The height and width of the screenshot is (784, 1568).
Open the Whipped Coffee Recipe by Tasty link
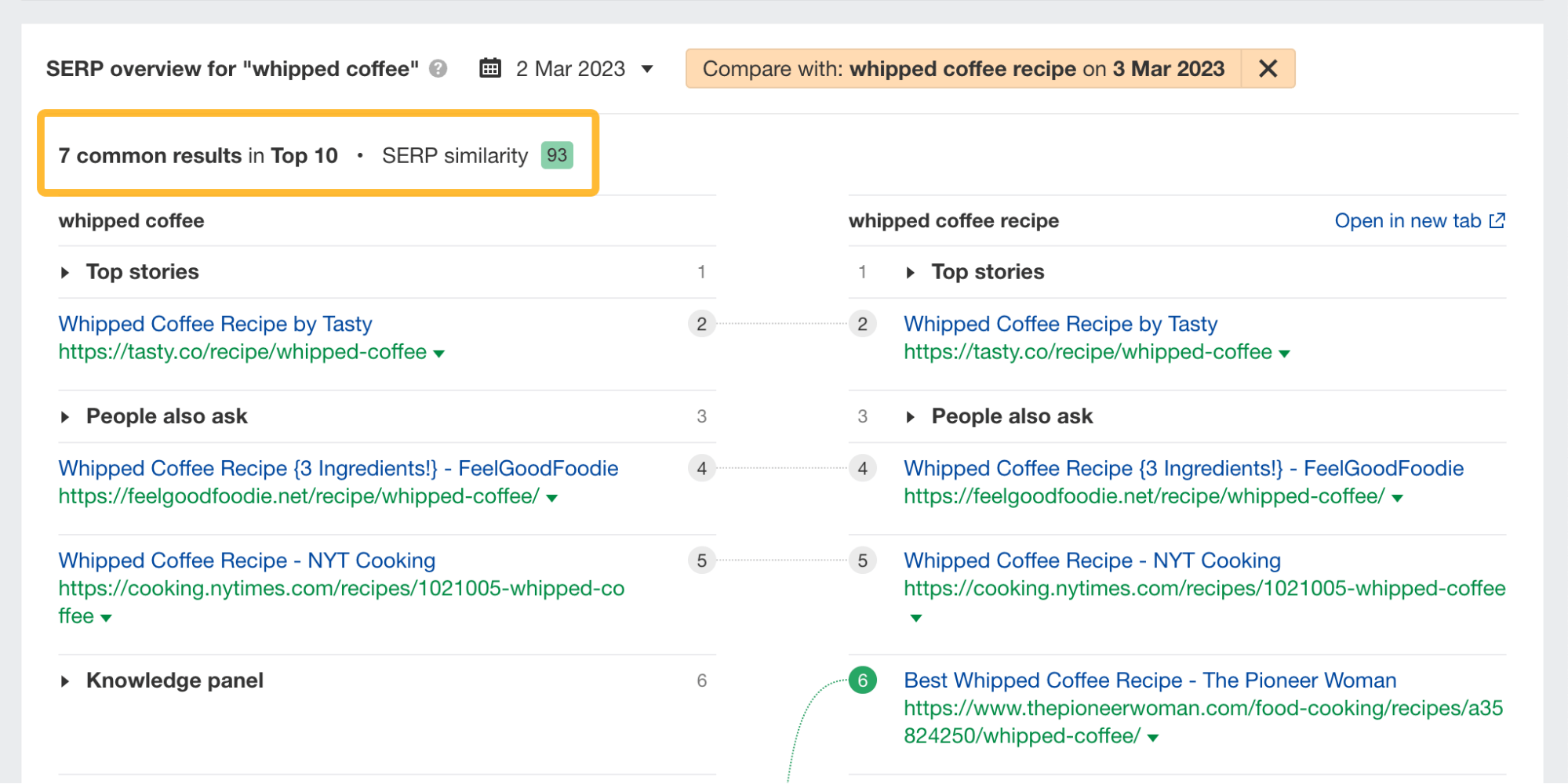[x=214, y=324]
